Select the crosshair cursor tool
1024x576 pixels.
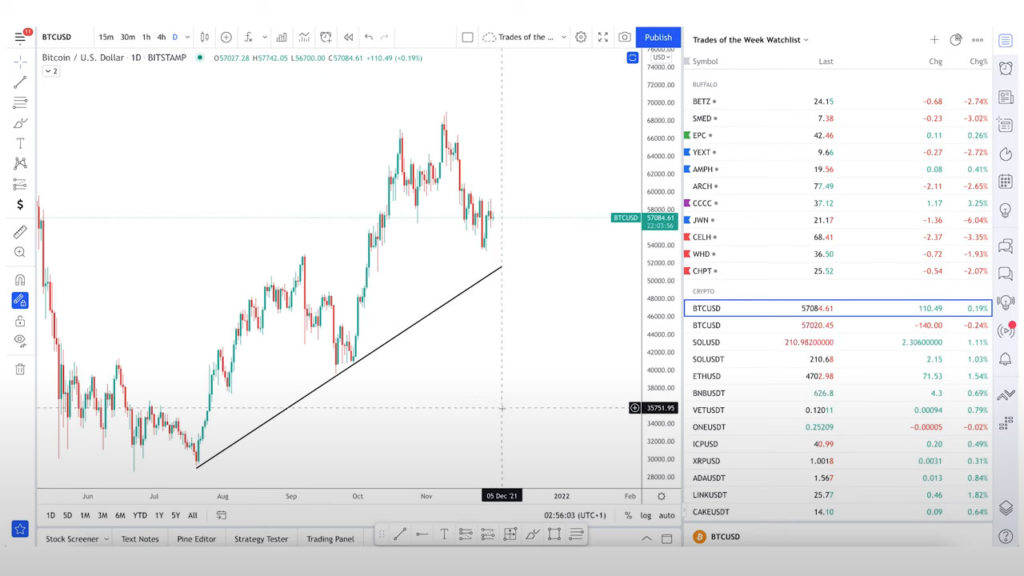coord(20,62)
